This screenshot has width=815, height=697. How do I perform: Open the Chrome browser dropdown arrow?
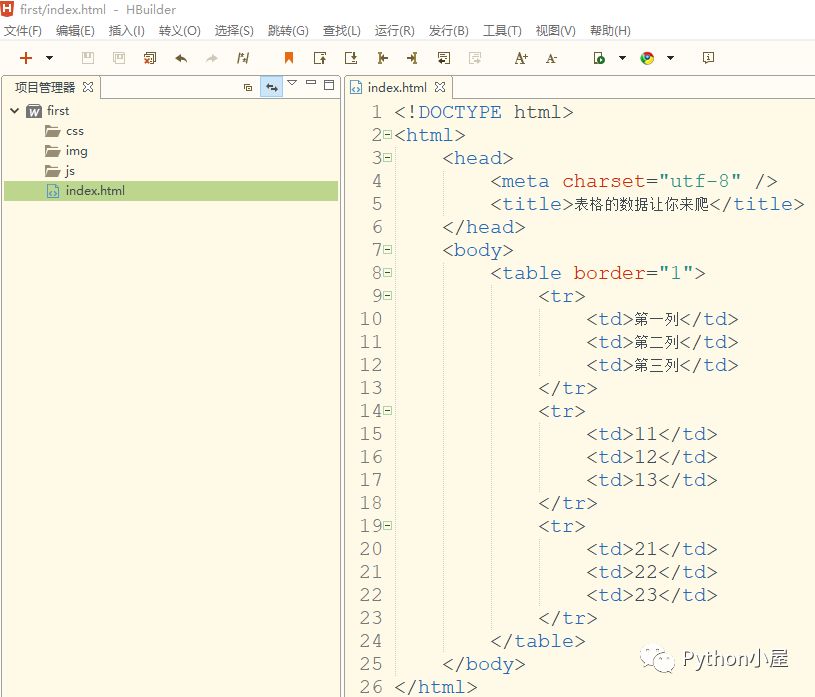click(x=671, y=58)
